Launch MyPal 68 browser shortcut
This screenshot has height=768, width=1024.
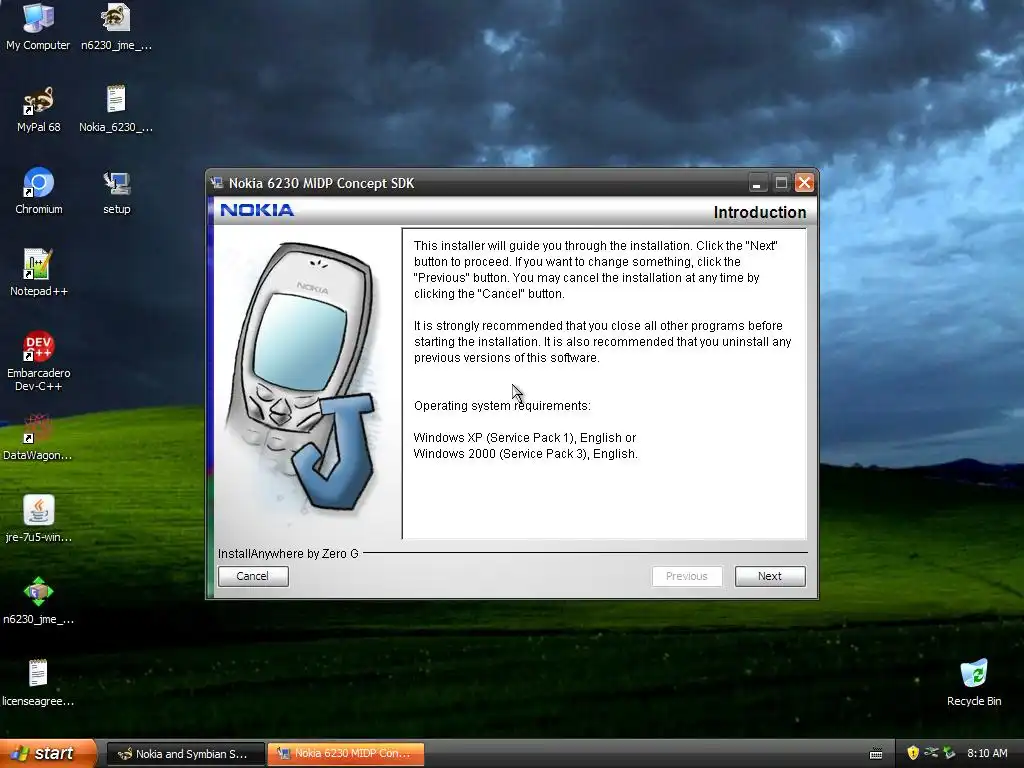click(39, 108)
